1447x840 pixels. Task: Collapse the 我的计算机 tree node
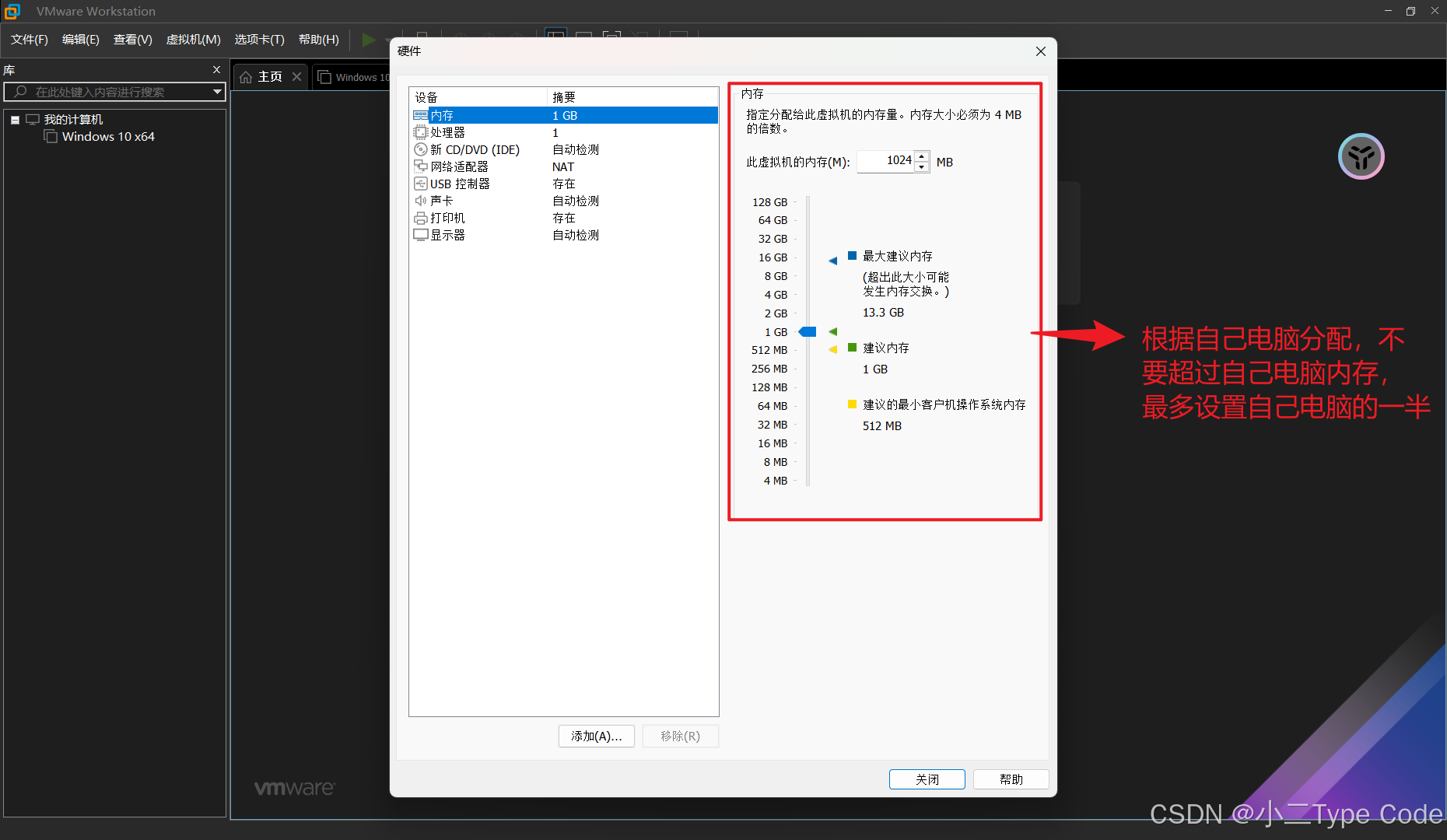pos(15,120)
